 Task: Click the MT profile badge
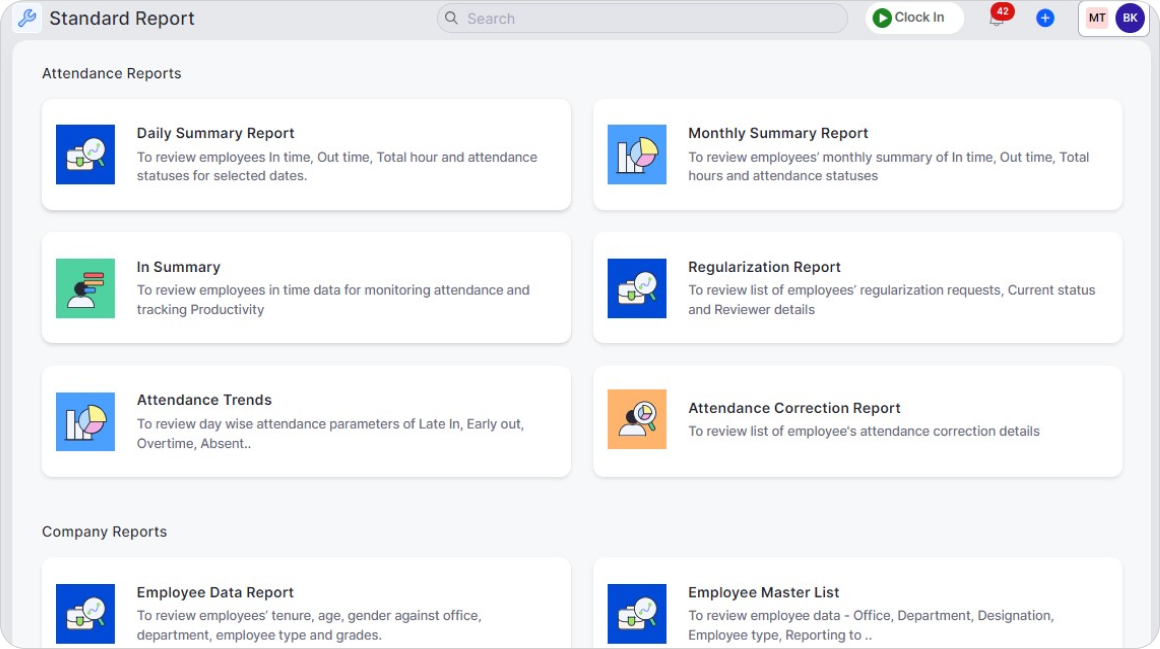click(x=1097, y=18)
